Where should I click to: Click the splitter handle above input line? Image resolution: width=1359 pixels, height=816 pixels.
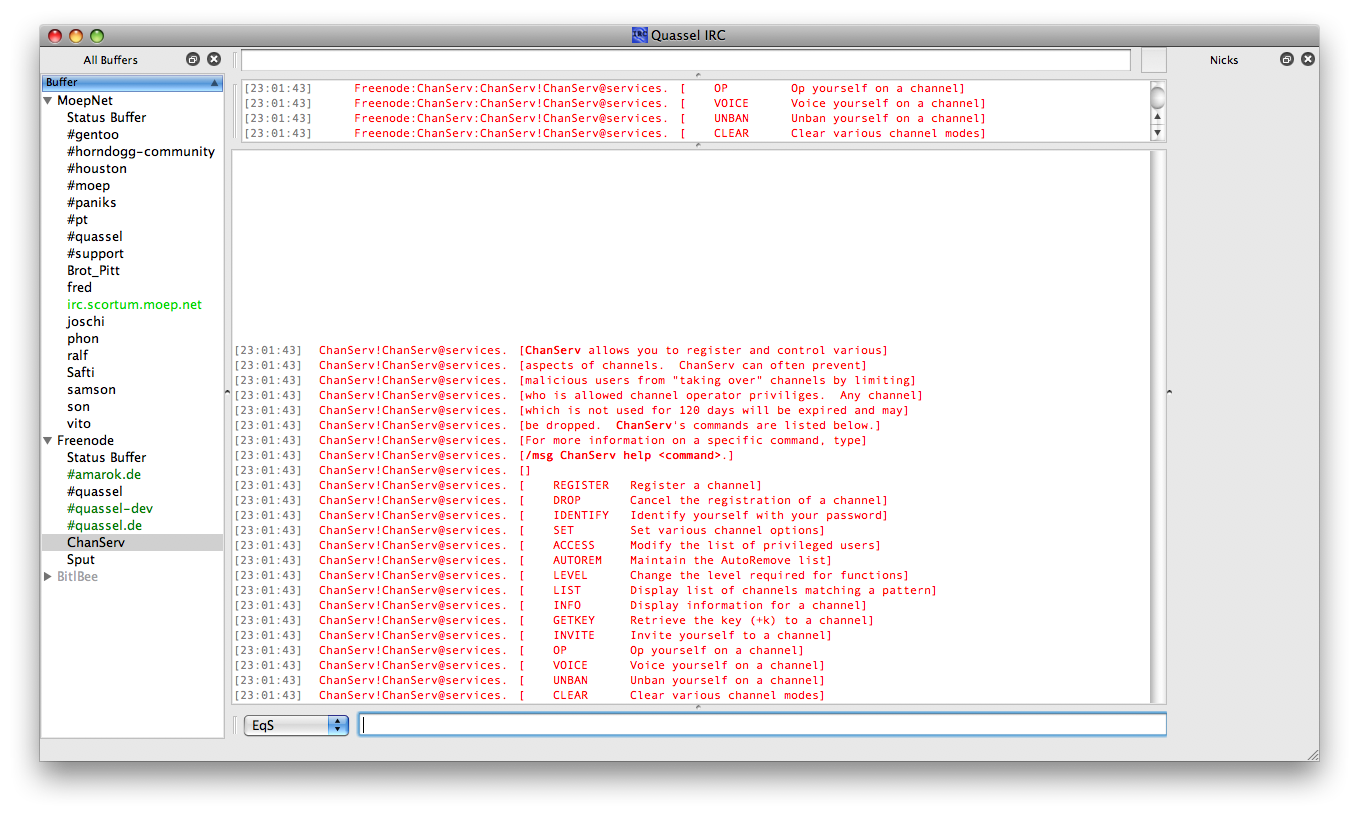(x=698, y=708)
